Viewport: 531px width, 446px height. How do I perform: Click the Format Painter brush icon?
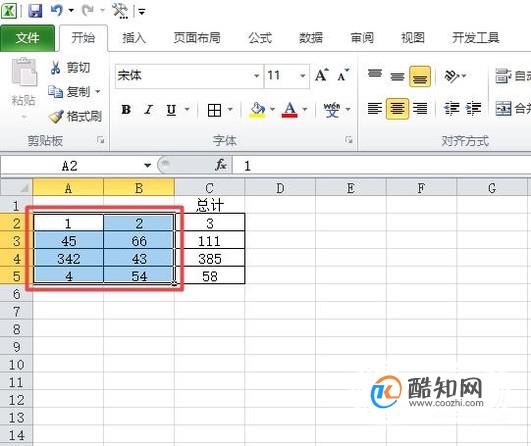click(x=56, y=116)
